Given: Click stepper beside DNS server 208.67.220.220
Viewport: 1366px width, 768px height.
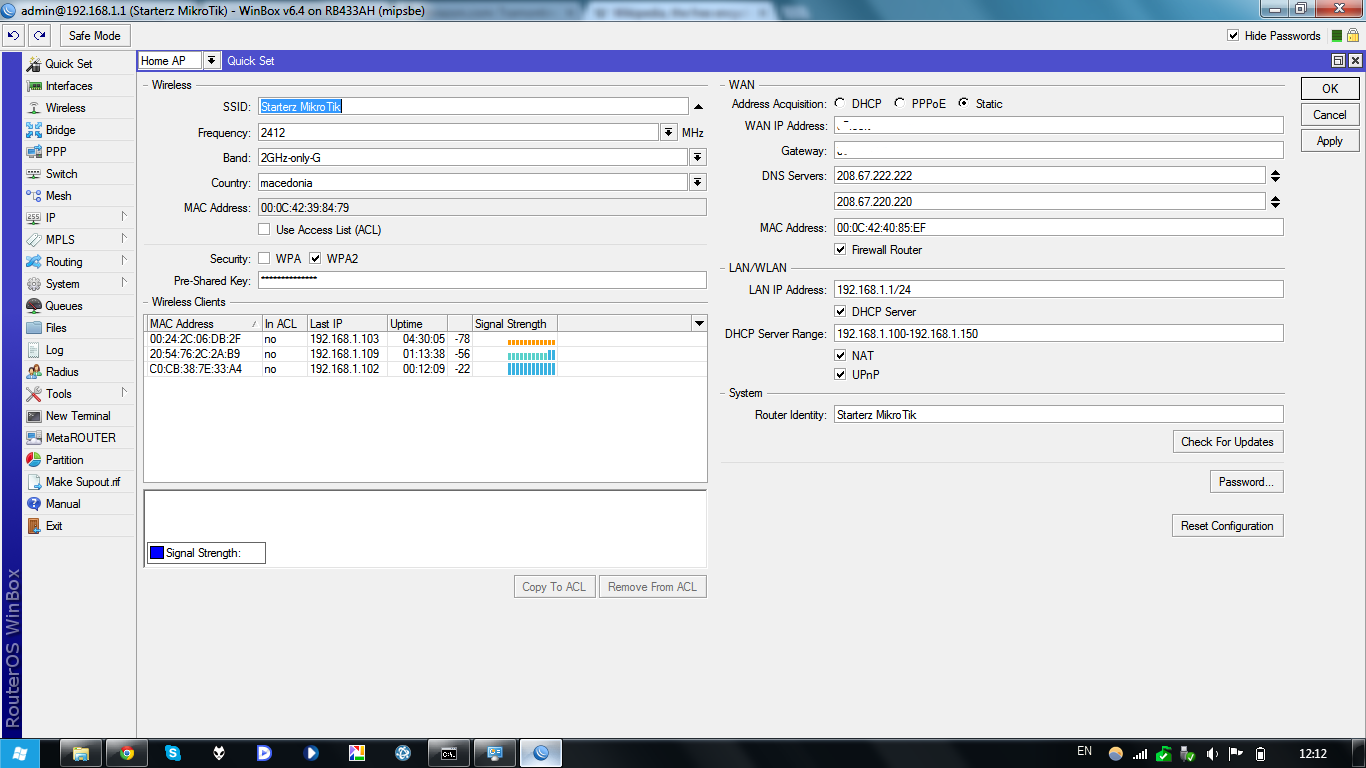Looking at the screenshot, I should (1275, 202).
